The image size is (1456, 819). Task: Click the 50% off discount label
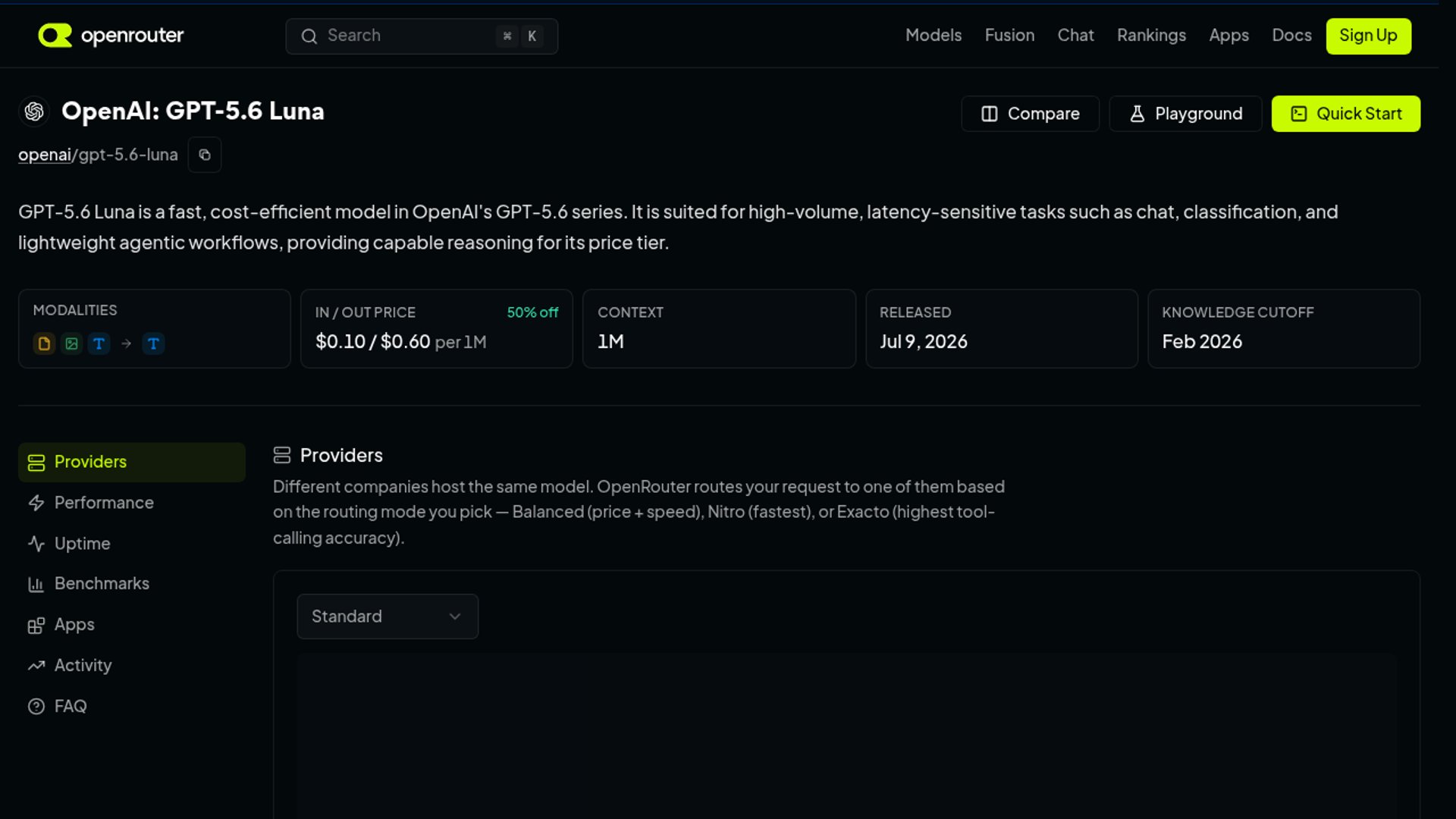(532, 312)
